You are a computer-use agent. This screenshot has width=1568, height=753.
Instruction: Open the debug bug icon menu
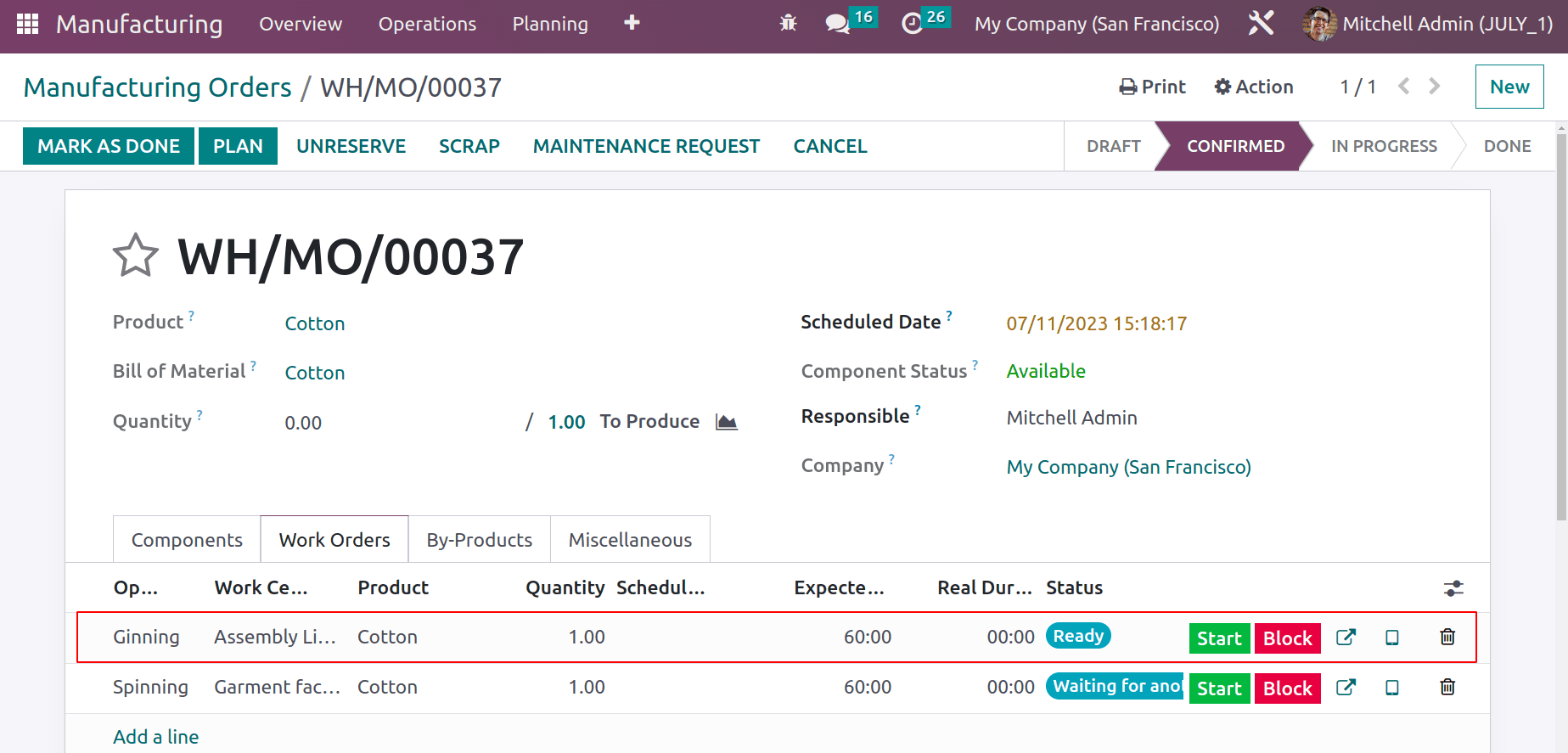pyautogui.click(x=788, y=24)
